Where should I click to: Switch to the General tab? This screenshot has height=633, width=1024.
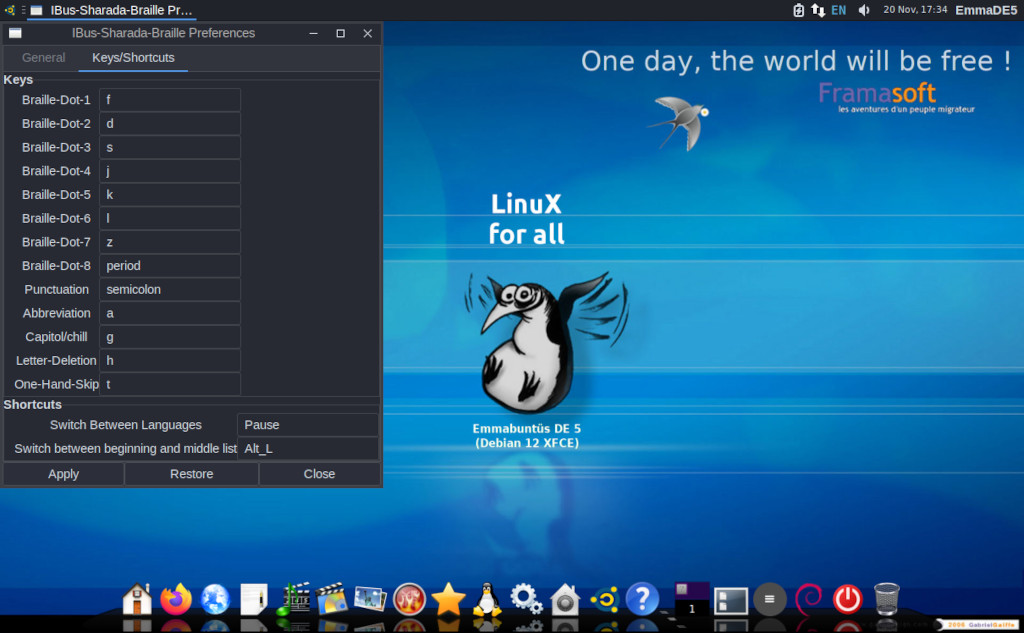coord(43,57)
